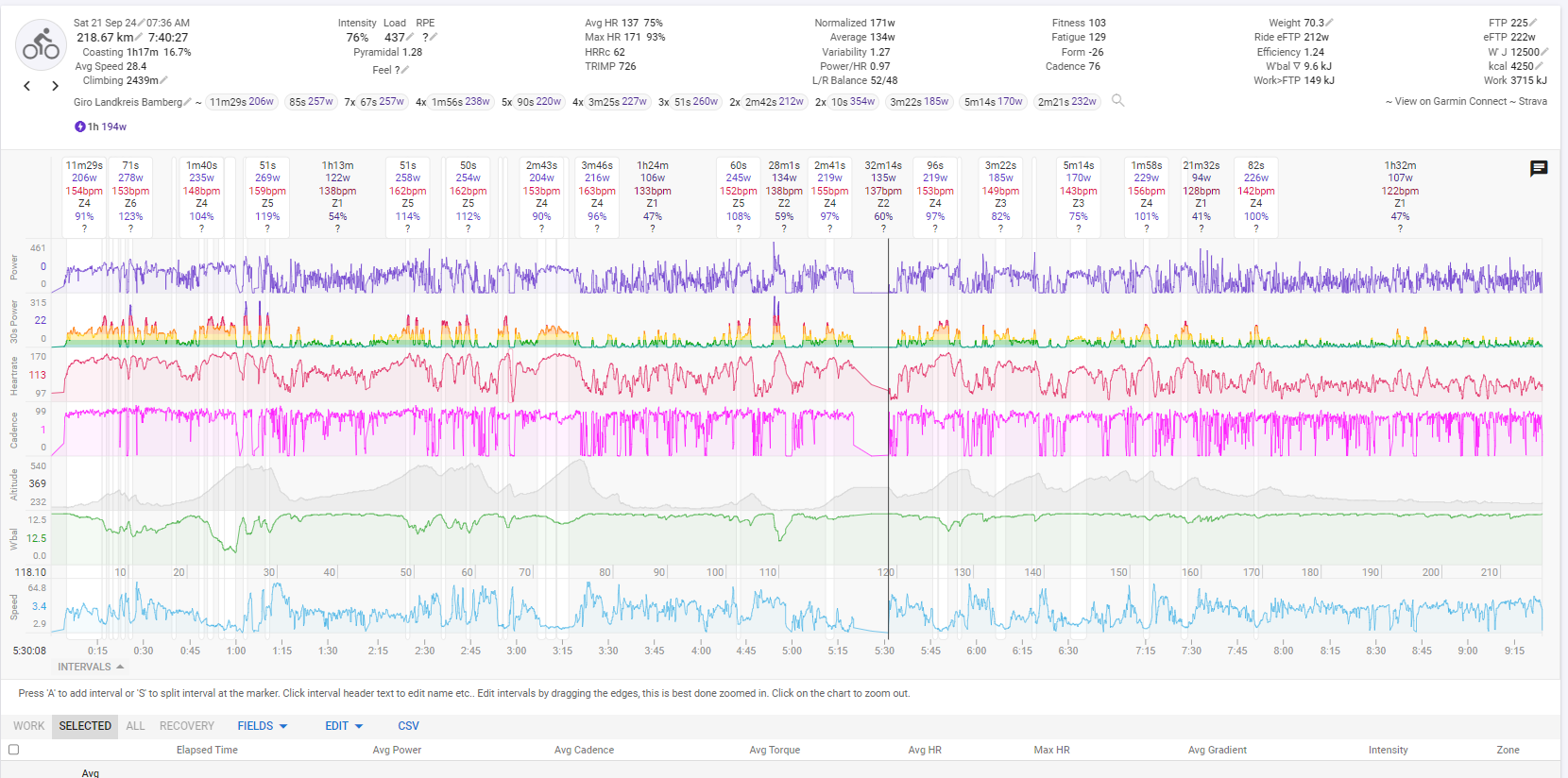Go to the next activity arrow
1568x778 pixels.
[x=55, y=86]
